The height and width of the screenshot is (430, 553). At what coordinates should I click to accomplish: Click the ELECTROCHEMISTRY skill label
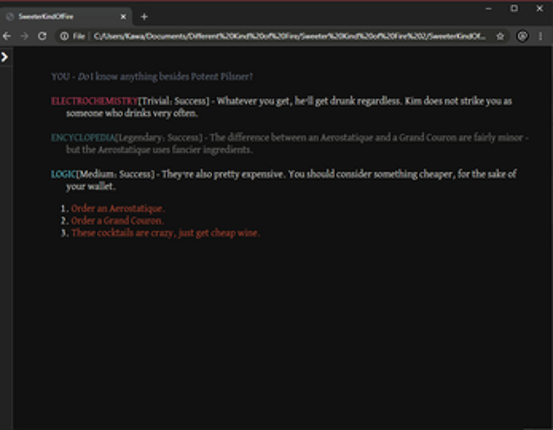pyautogui.click(x=95, y=101)
